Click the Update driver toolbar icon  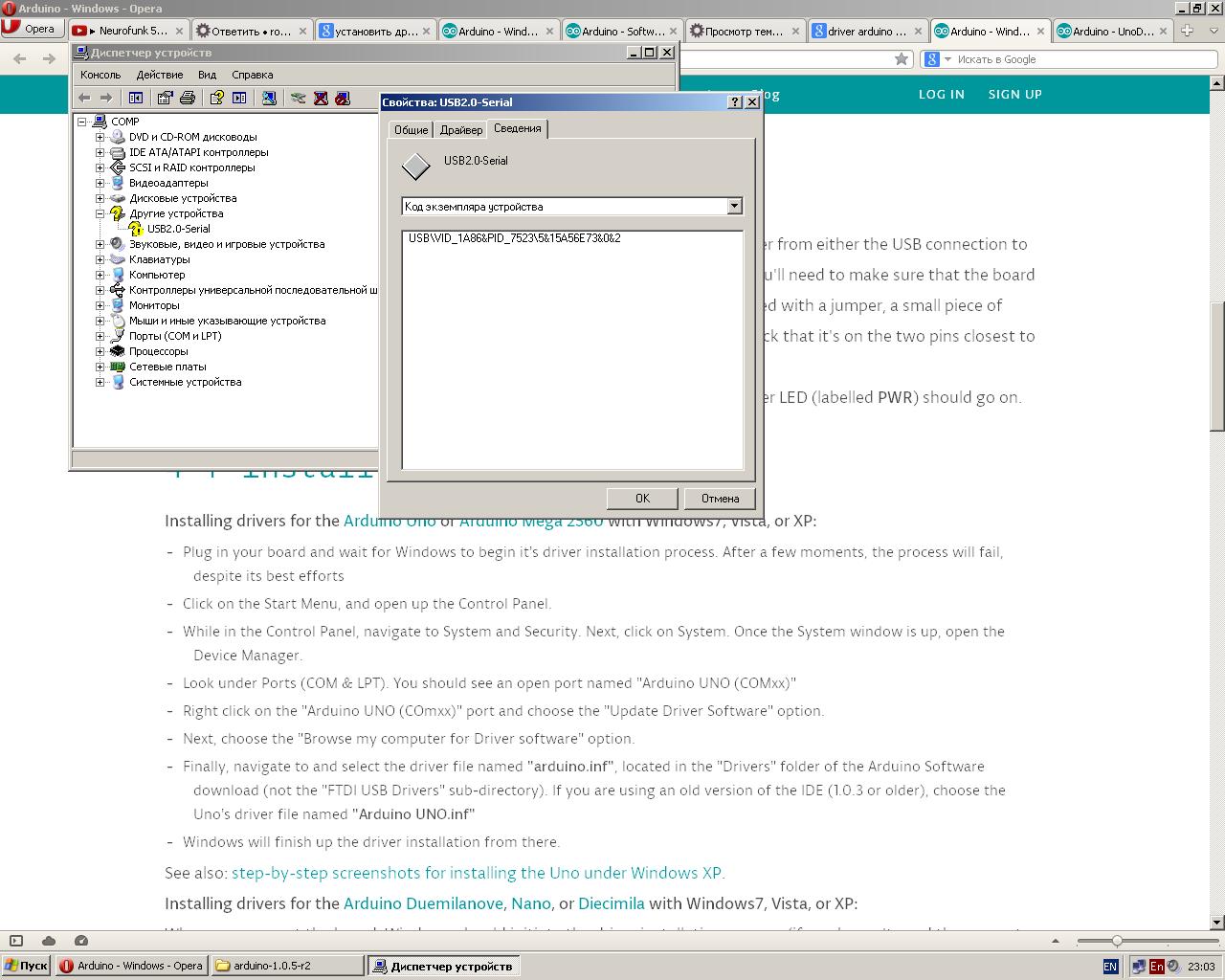pos(298,98)
